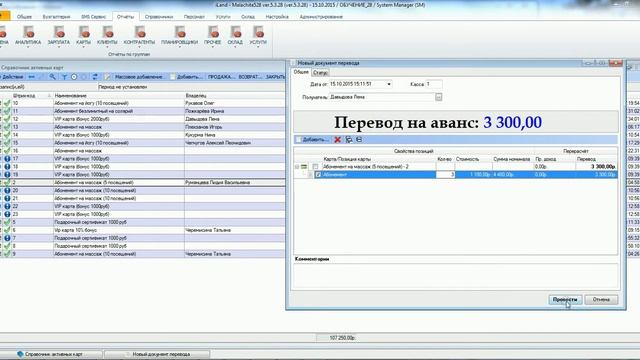Screen dimensions: 640x360
Task: Switch to the Персонал ribbon tab
Action: (x=194, y=17)
